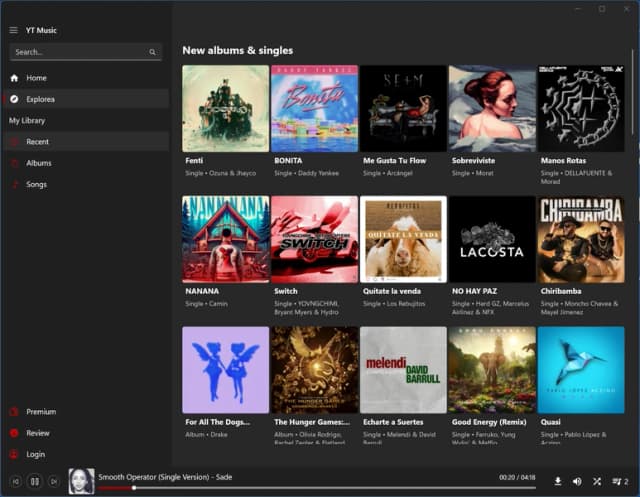640x497 pixels.
Task: Open the Chiribamba single cover
Action: click(x=581, y=239)
